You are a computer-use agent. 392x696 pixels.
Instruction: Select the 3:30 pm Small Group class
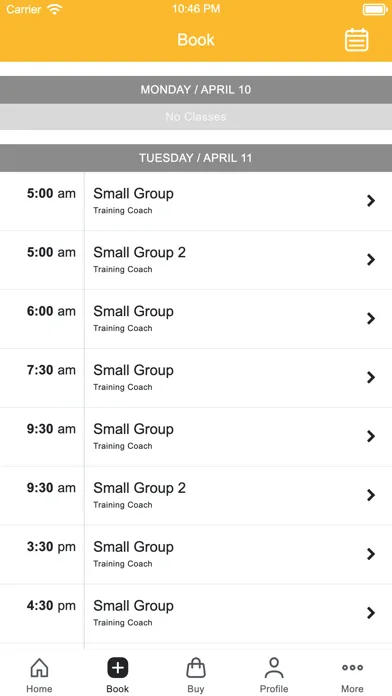coord(196,554)
